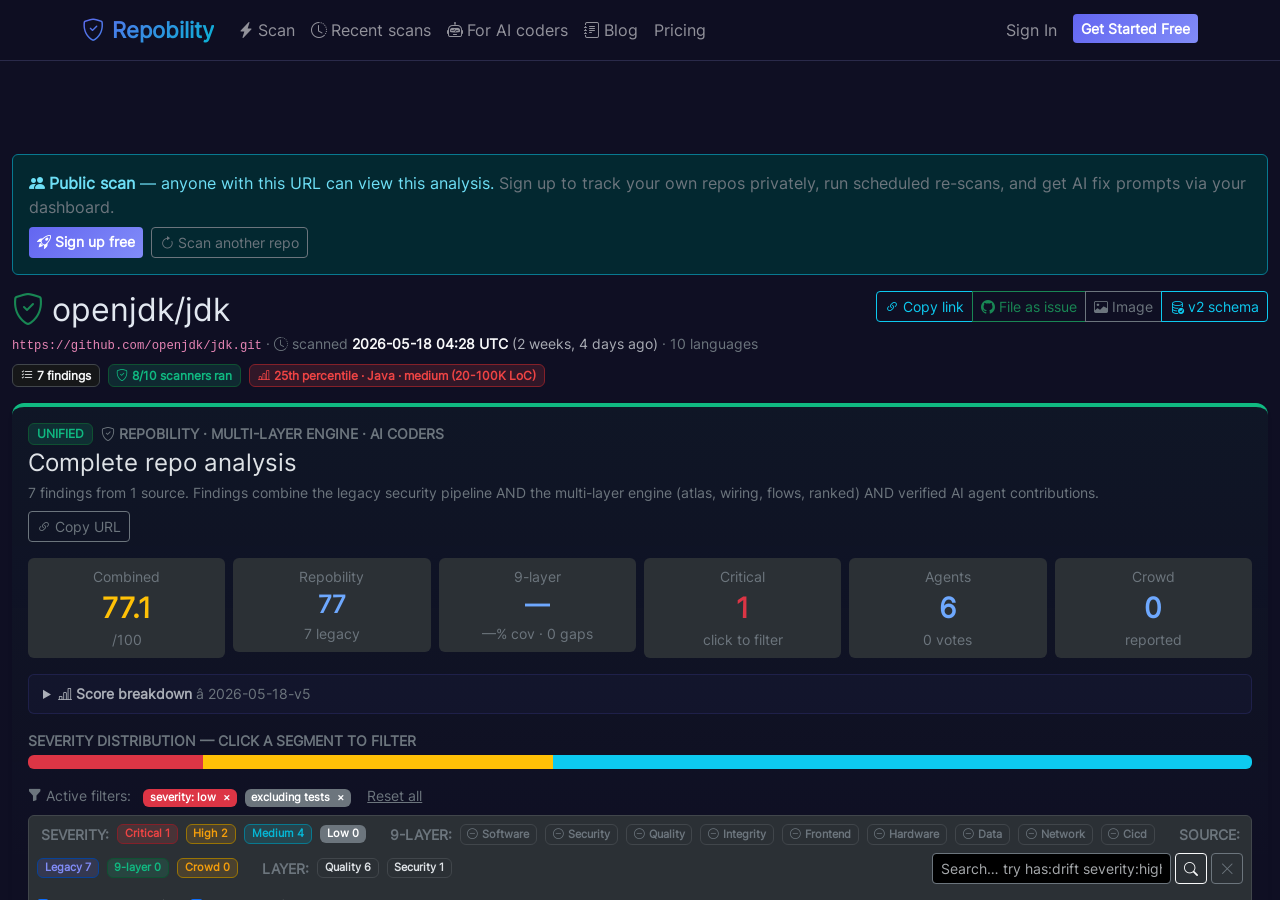Click the Get Started Free button
Viewport: 1280px width, 900px height.
[1135, 29]
